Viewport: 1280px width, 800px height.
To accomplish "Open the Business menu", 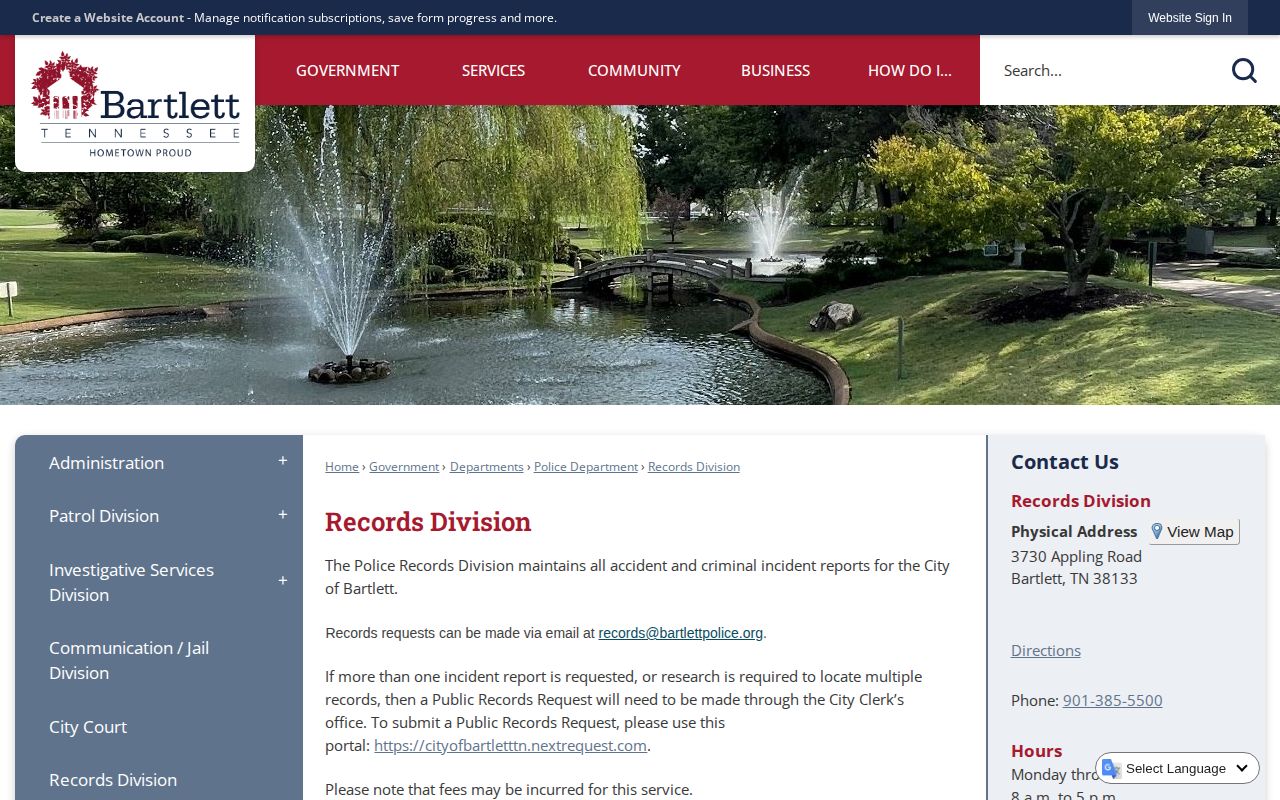I will (x=775, y=70).
